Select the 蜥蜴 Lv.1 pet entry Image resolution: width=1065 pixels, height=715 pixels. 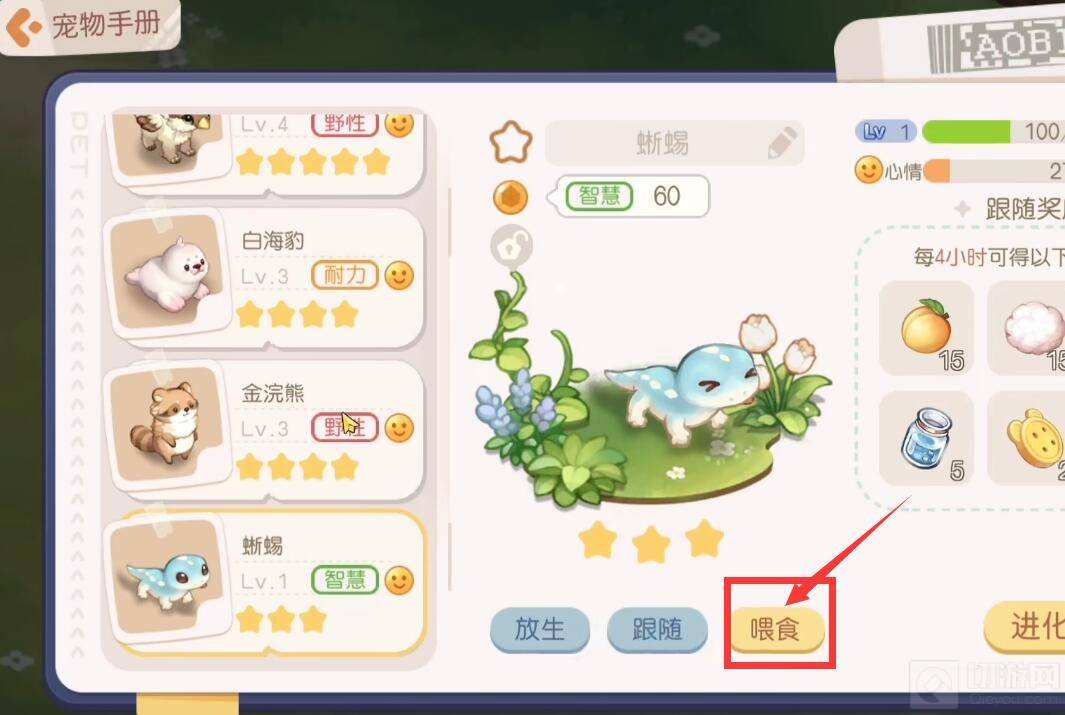coord(265,582)
